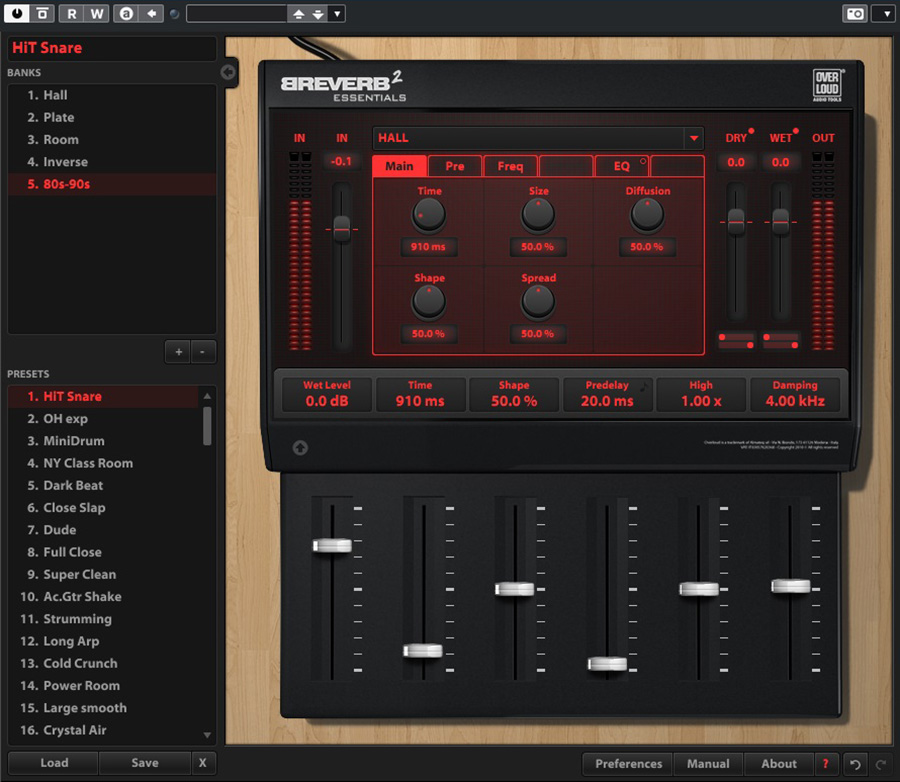Open dropdown next to camera icon

pyautogui.click(x=883, y=14)
